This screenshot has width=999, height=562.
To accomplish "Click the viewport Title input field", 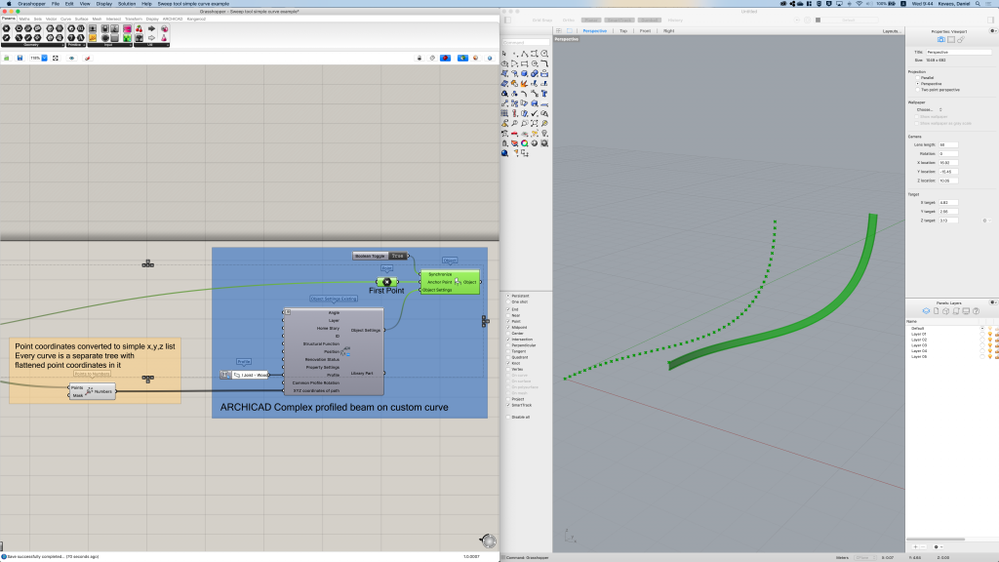I will (958, 52).
